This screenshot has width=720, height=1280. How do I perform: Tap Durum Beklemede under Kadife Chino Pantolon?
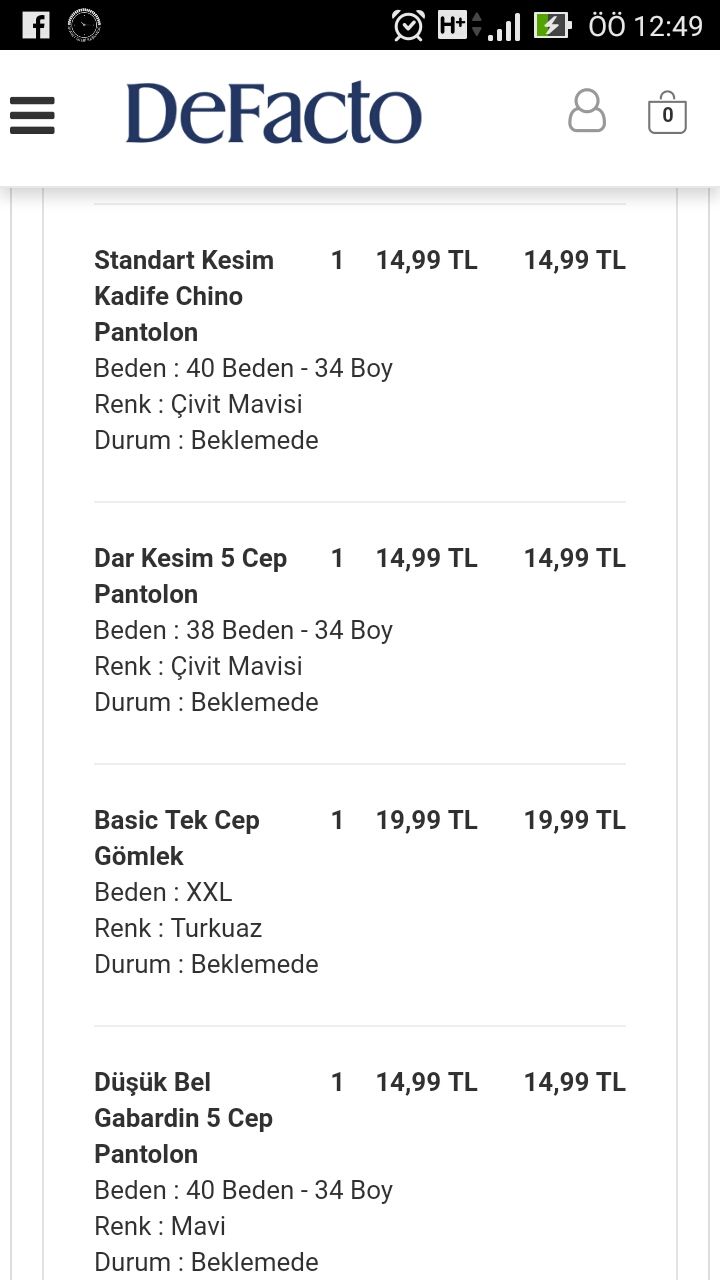(206, 440)
